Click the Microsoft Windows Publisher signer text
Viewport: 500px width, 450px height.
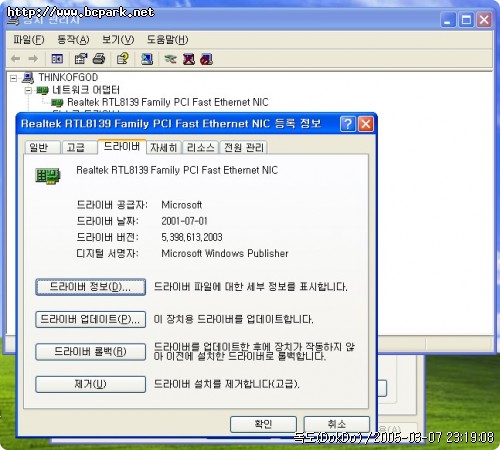225,253
